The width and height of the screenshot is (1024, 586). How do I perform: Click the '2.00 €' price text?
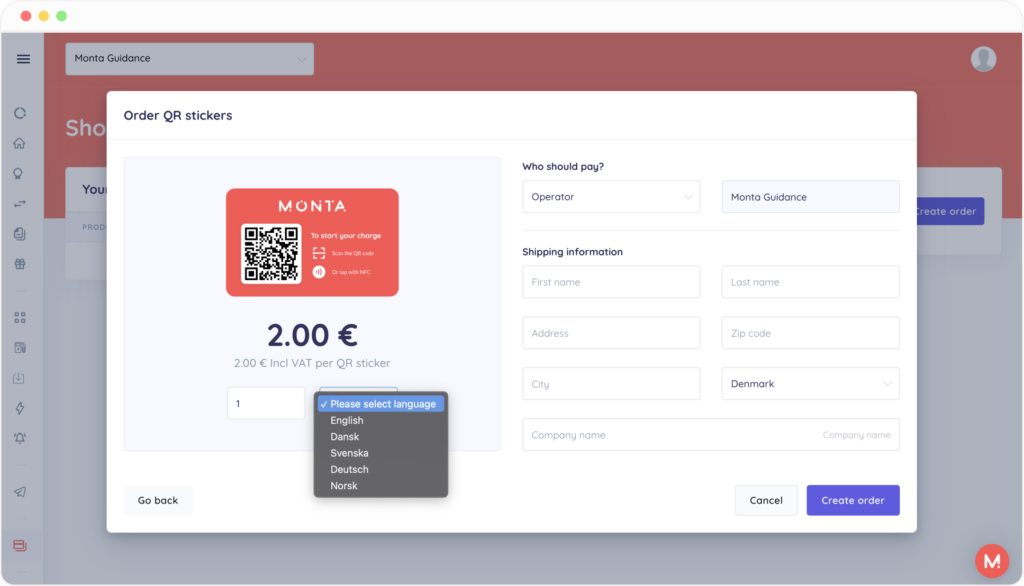[312, 335]
